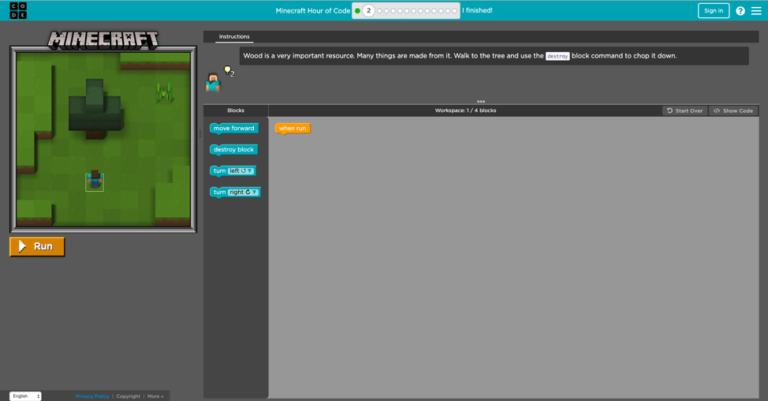Click the Sign in button
The image size is (768, 401).
pos(713,11)
